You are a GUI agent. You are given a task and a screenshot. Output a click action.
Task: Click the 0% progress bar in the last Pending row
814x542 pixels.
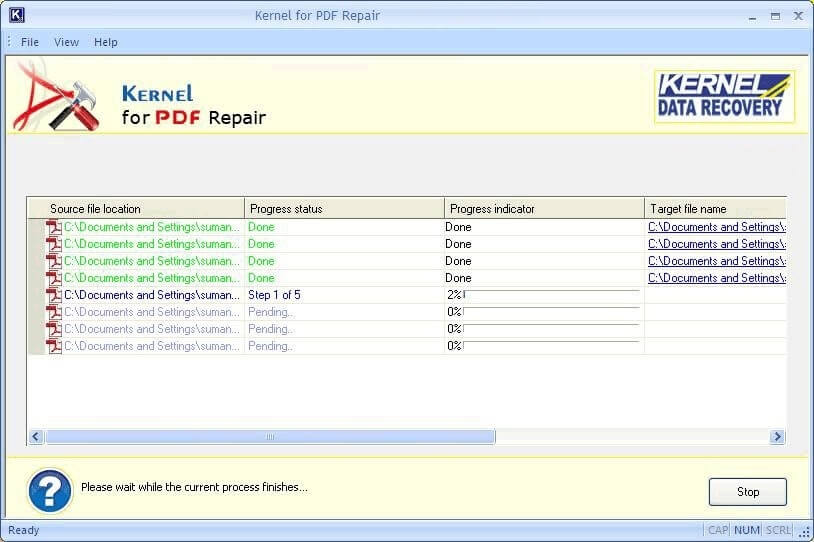(x=552, y=346)
